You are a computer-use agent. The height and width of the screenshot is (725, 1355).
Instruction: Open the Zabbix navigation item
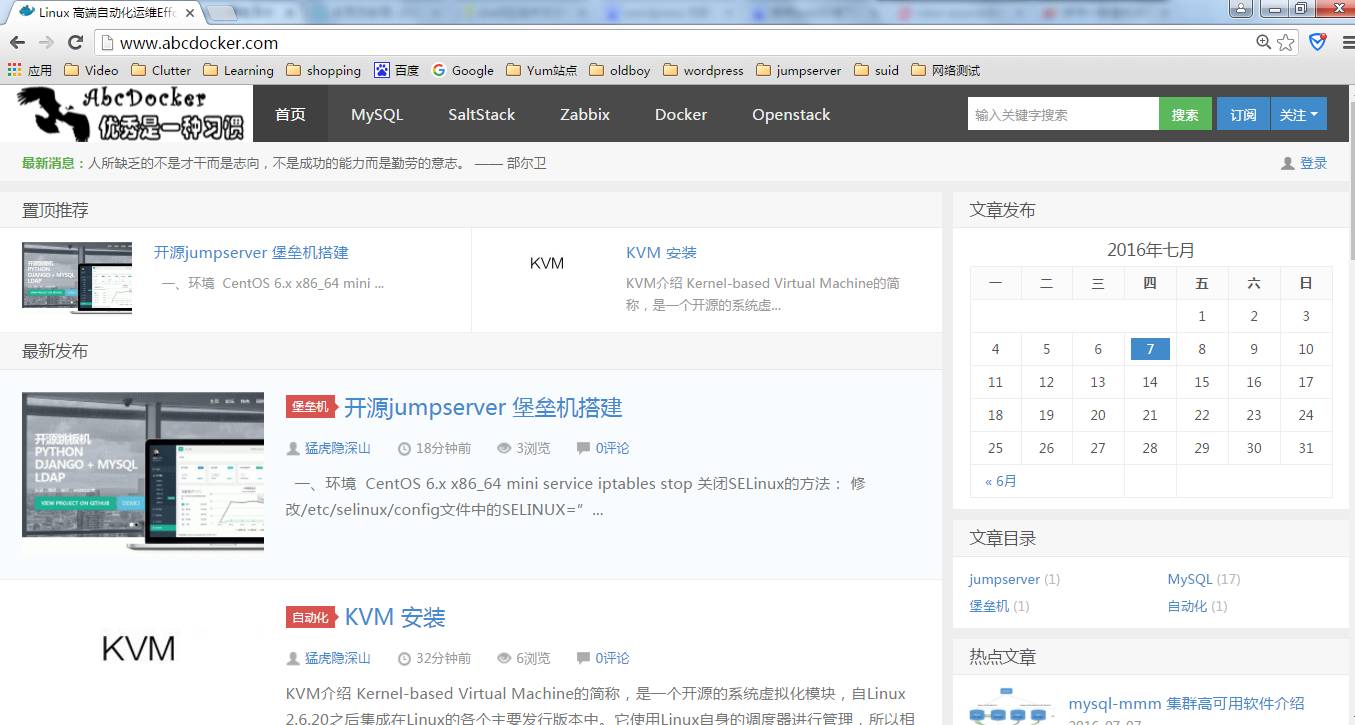point(585,114)
